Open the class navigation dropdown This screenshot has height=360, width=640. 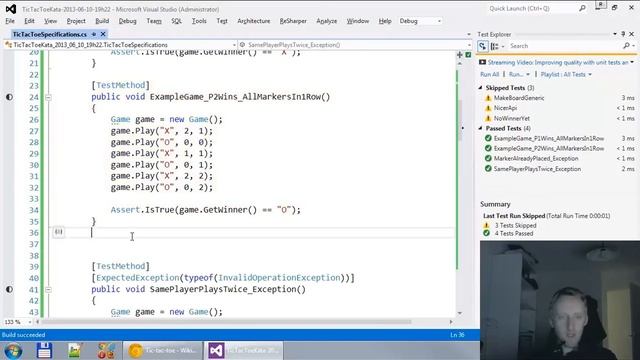coord(120,45)
